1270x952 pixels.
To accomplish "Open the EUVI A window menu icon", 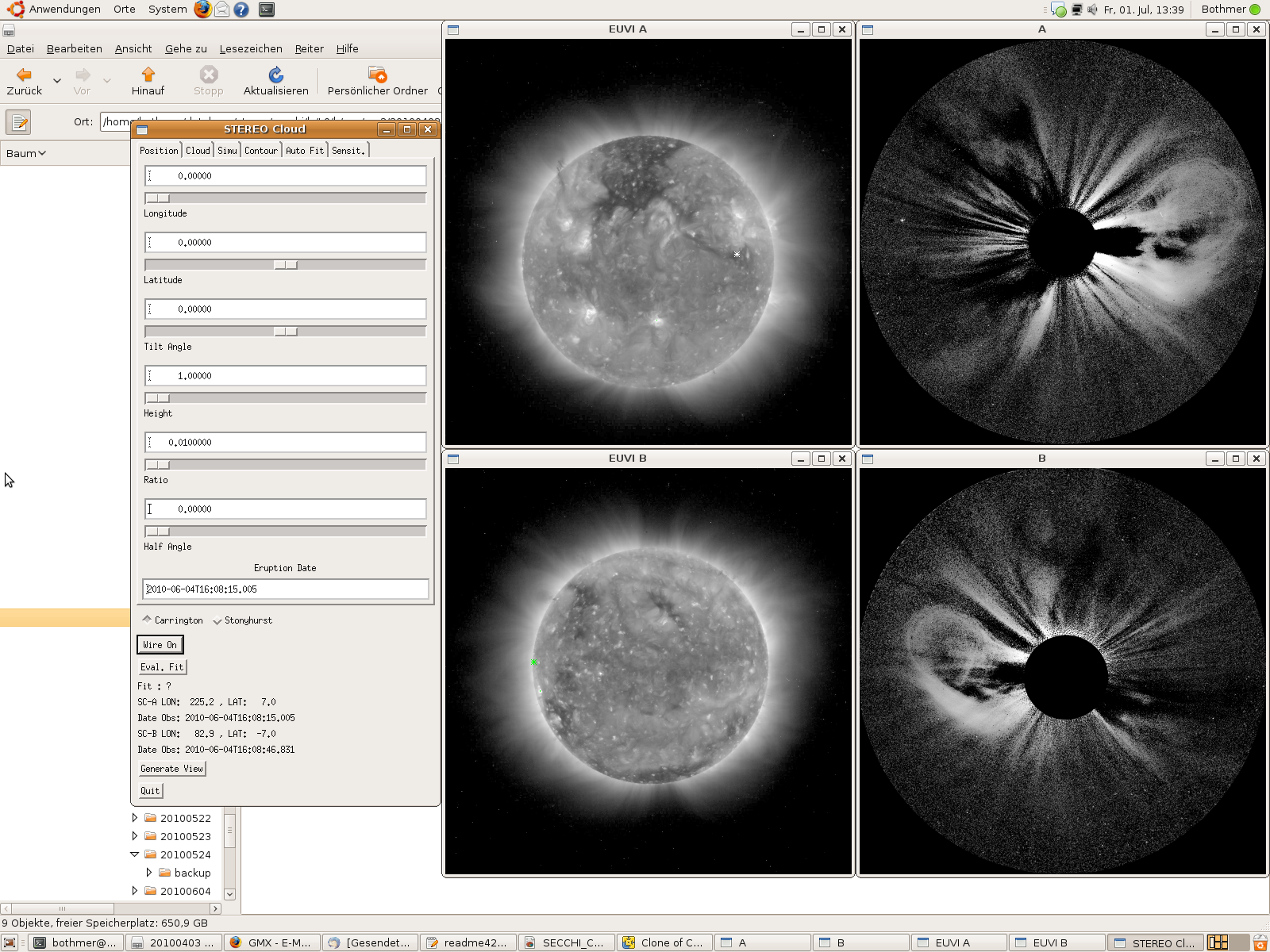I will pyautogui.click(x=453, y=30).
